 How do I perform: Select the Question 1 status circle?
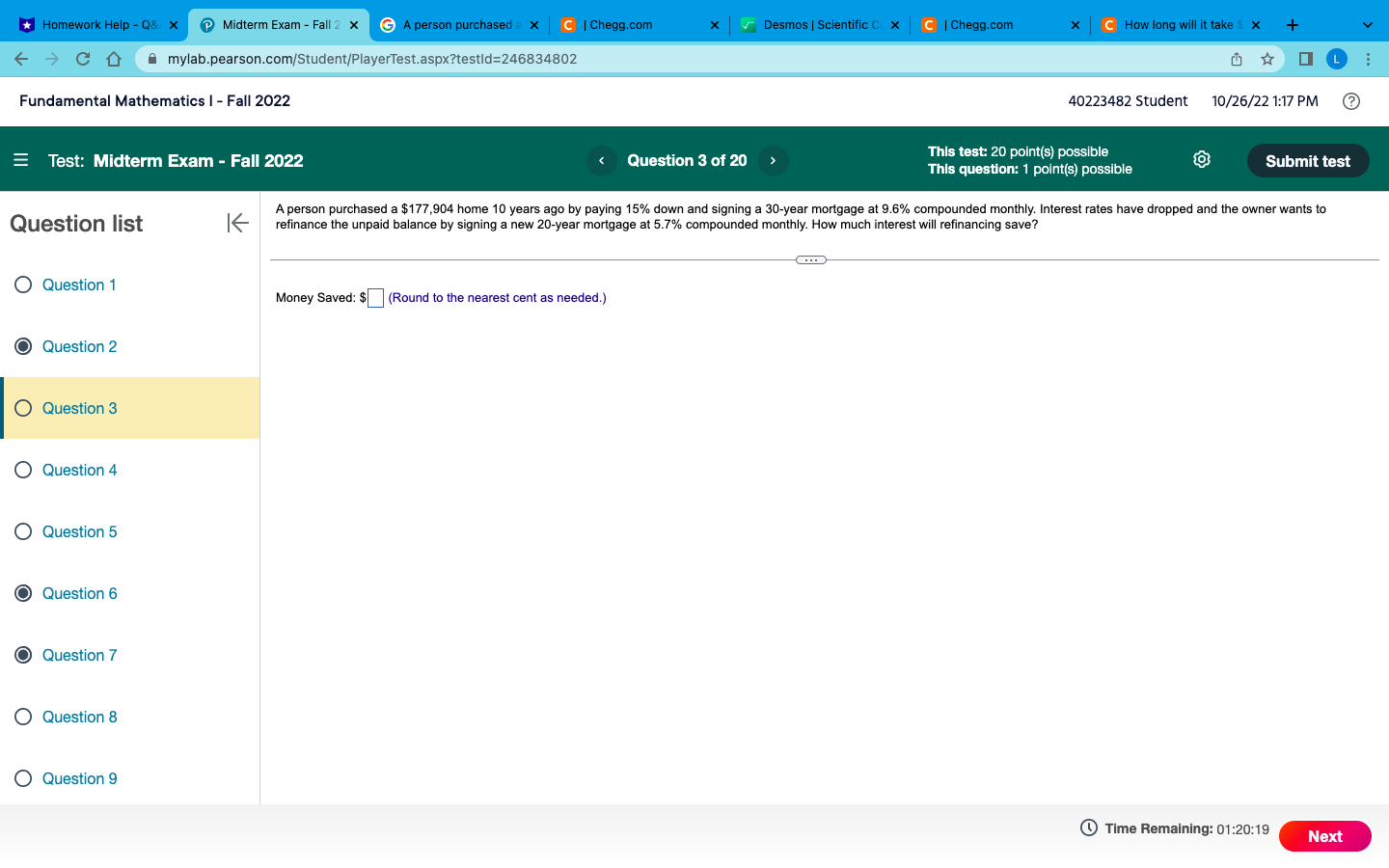[22, 285]
